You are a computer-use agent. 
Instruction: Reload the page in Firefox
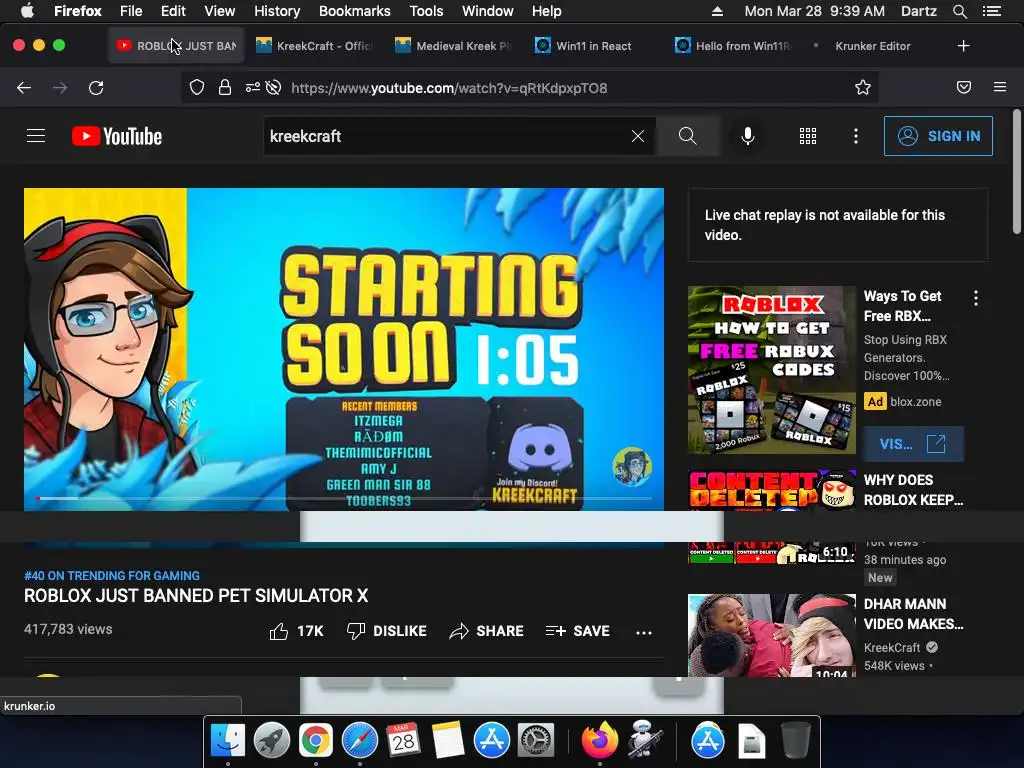point(96,88)
